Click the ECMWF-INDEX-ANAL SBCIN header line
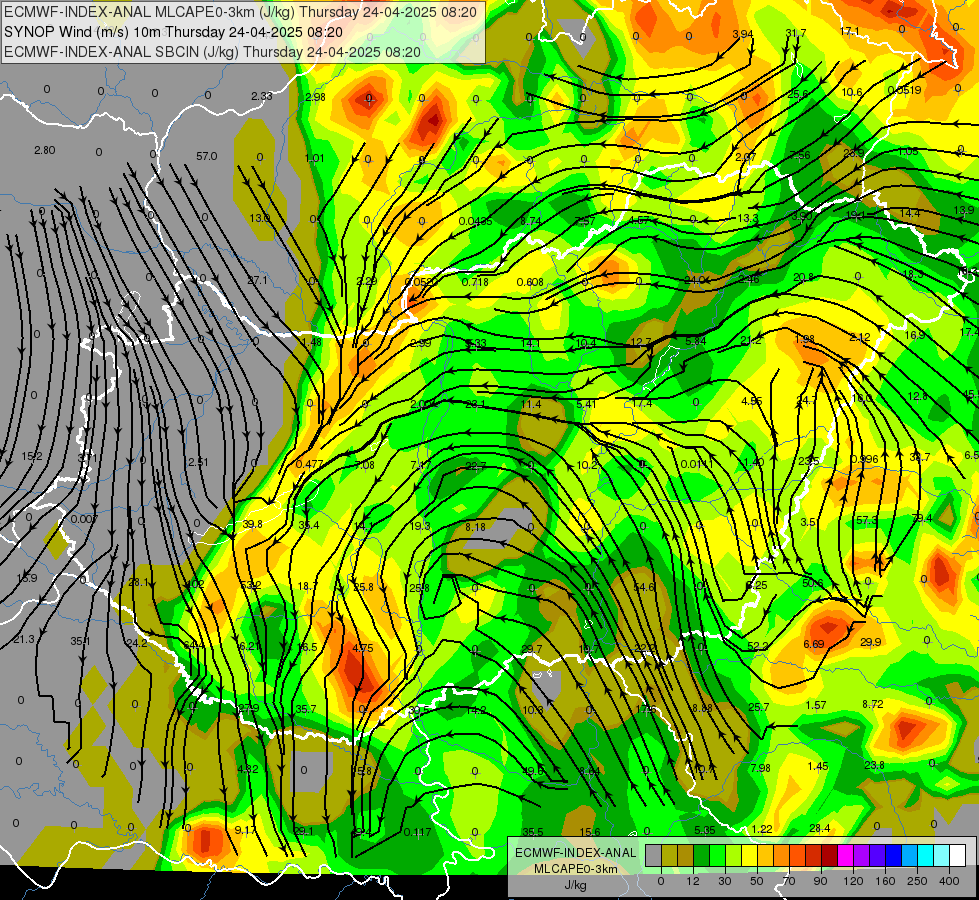979x900 pixels. click(212, 52)
